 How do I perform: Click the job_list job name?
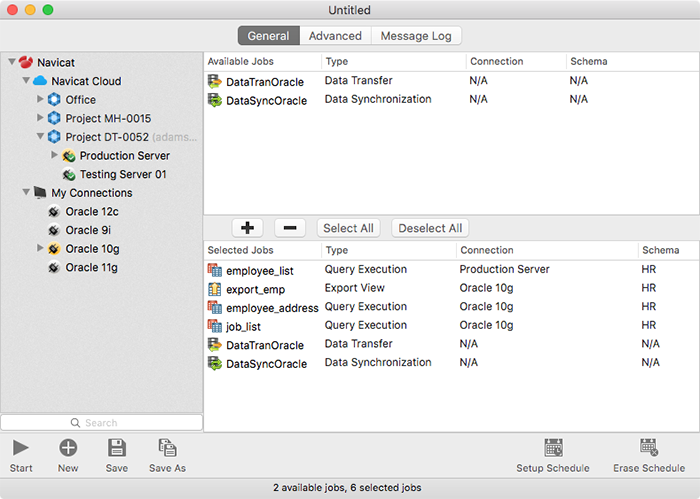pyautogui.click(x=243, y=327)
